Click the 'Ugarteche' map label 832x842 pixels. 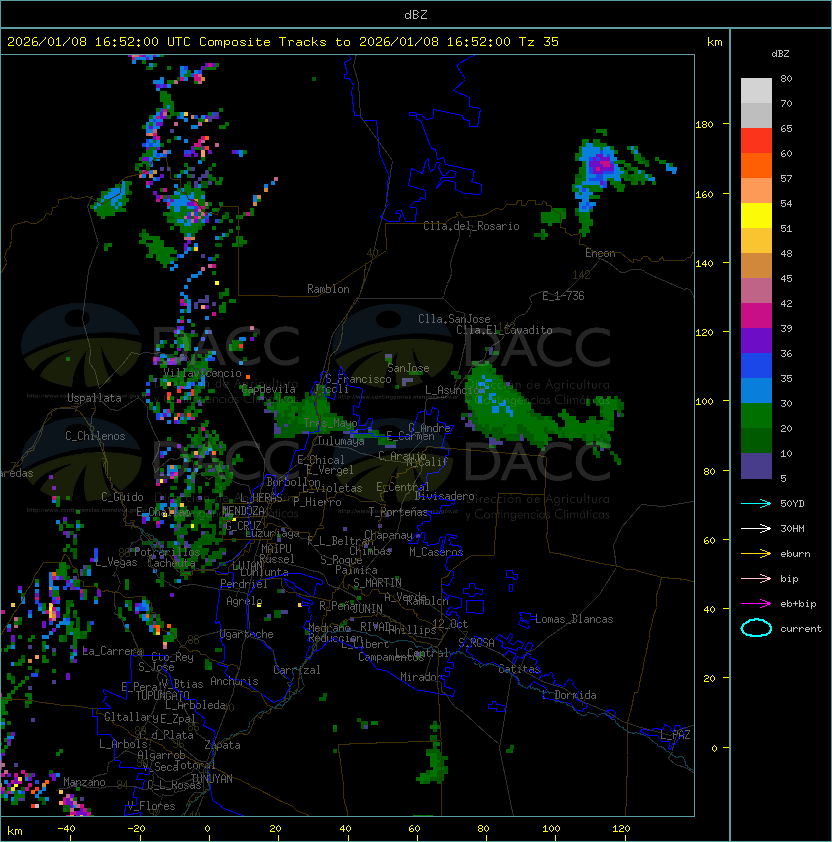click(x=247, y=634)
